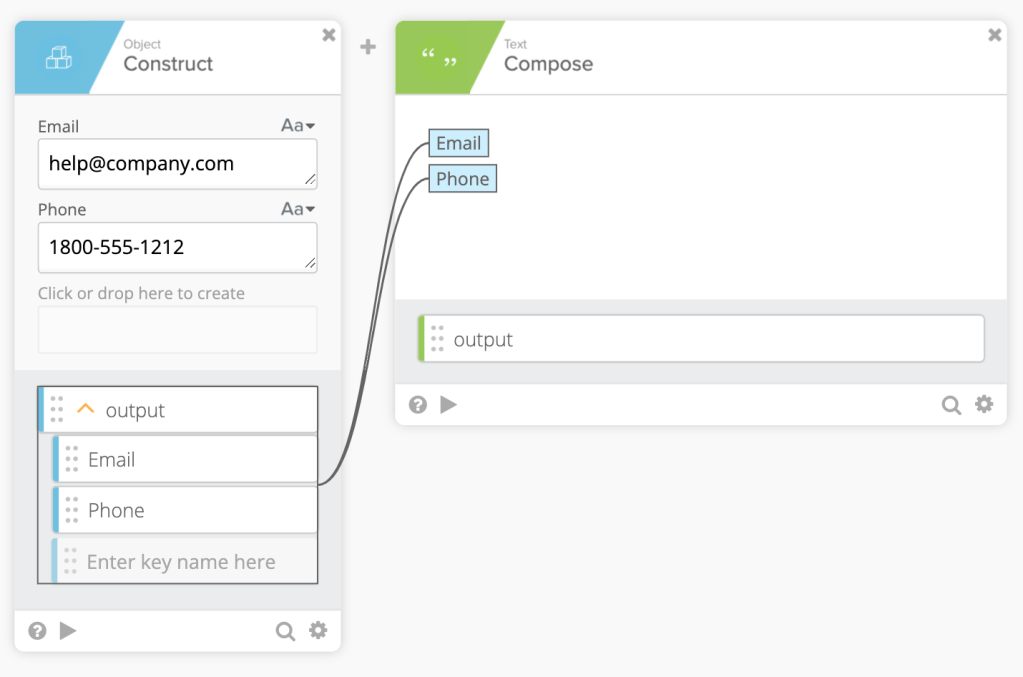Screen dimensions: 1023x677
Task: Click the empty create-new-field box
Action: coord(177,330)
